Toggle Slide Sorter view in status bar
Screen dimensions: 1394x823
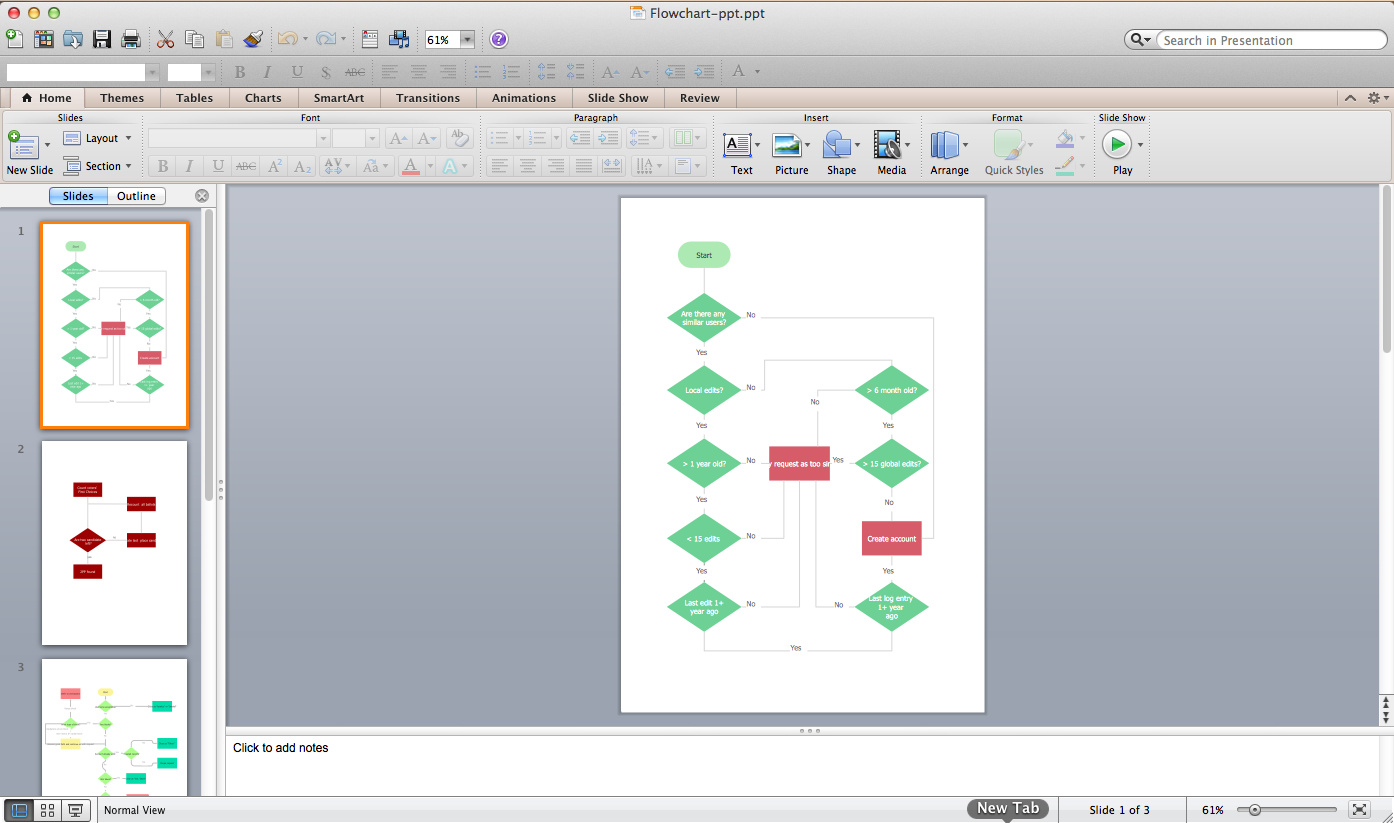tap(47, 811)
